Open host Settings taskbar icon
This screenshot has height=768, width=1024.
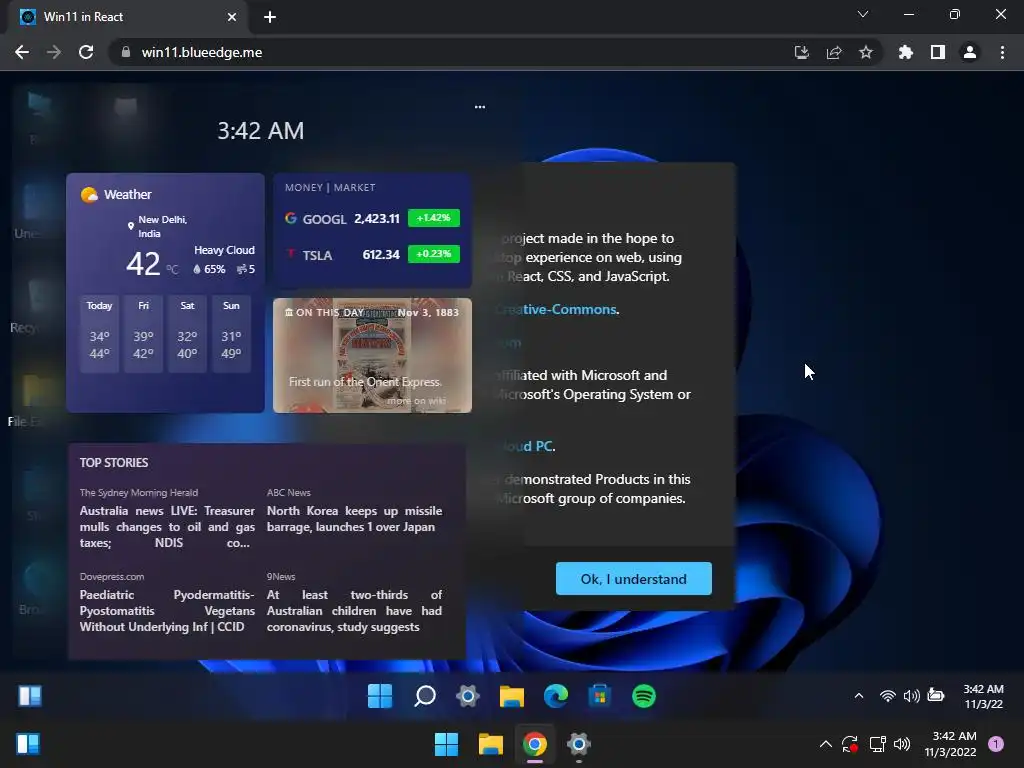coord(578,744)
